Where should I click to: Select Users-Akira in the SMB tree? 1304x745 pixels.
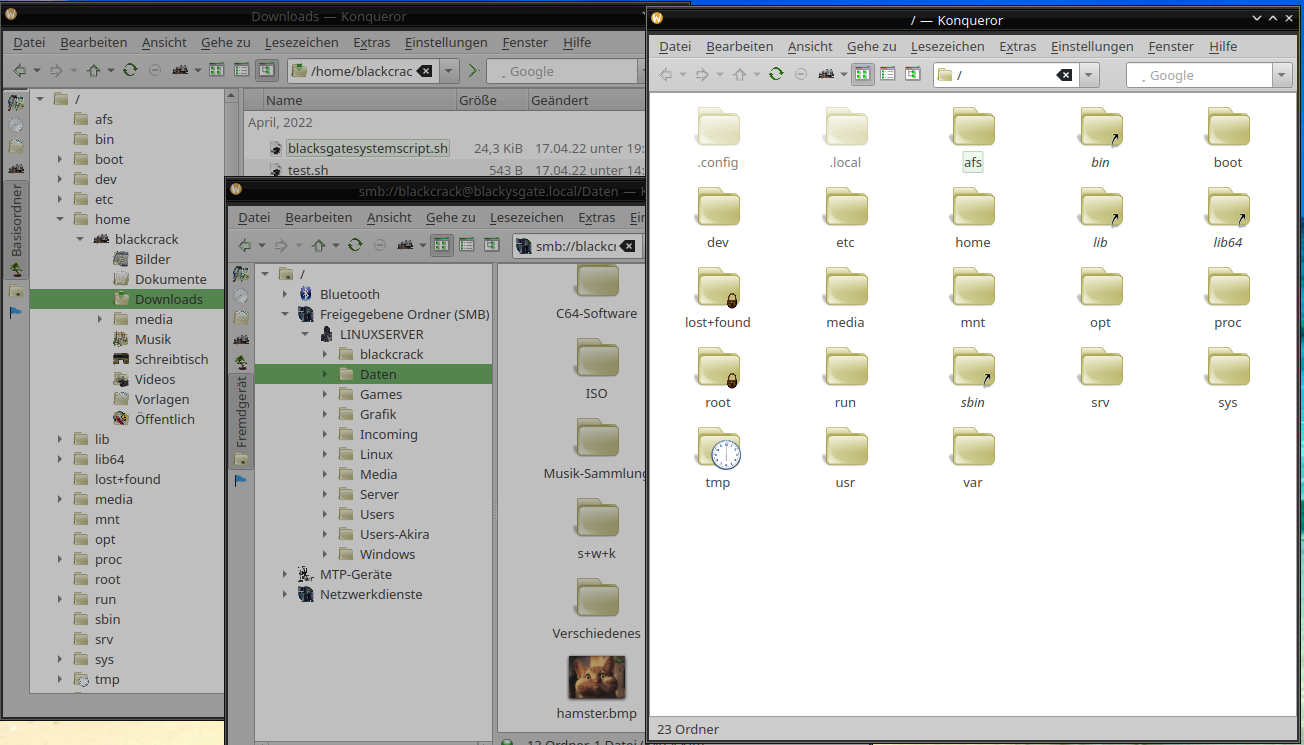(x=394, y=534)
